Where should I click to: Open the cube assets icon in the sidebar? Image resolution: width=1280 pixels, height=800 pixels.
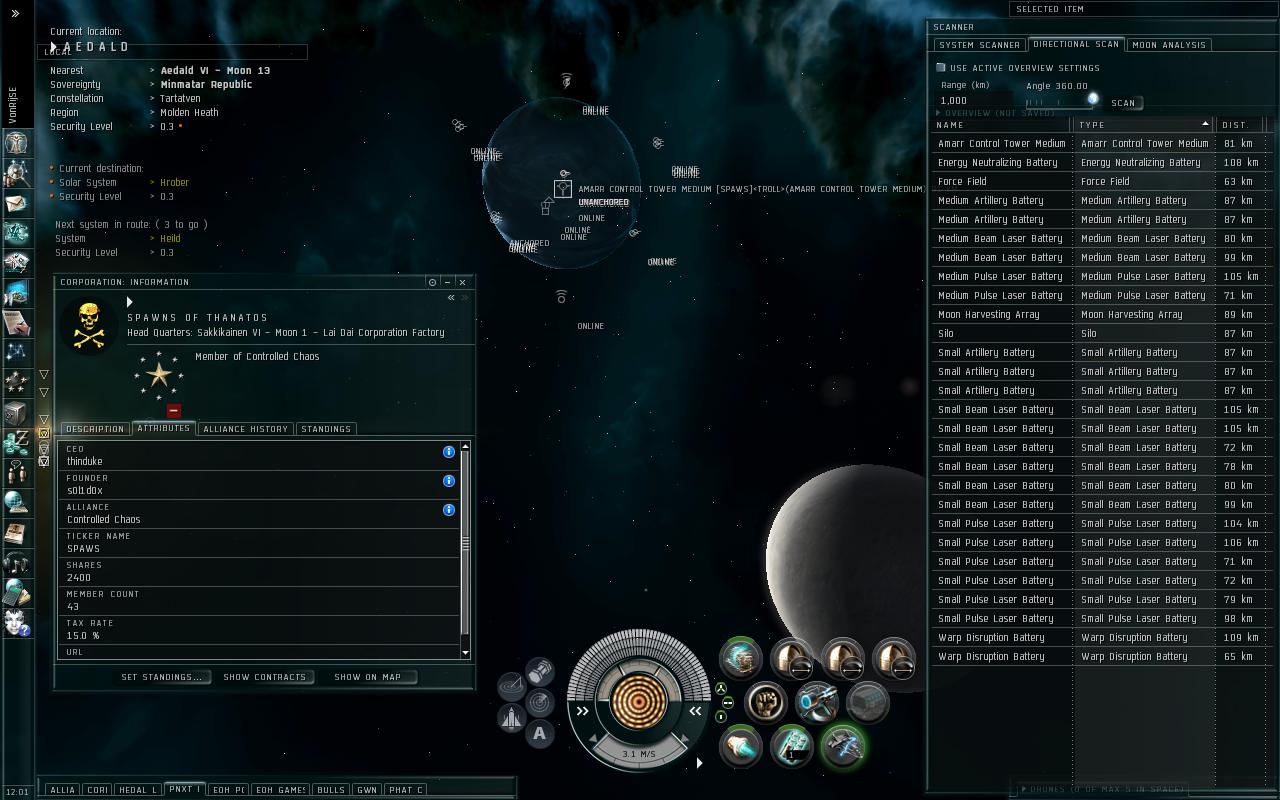coord(16,412)
